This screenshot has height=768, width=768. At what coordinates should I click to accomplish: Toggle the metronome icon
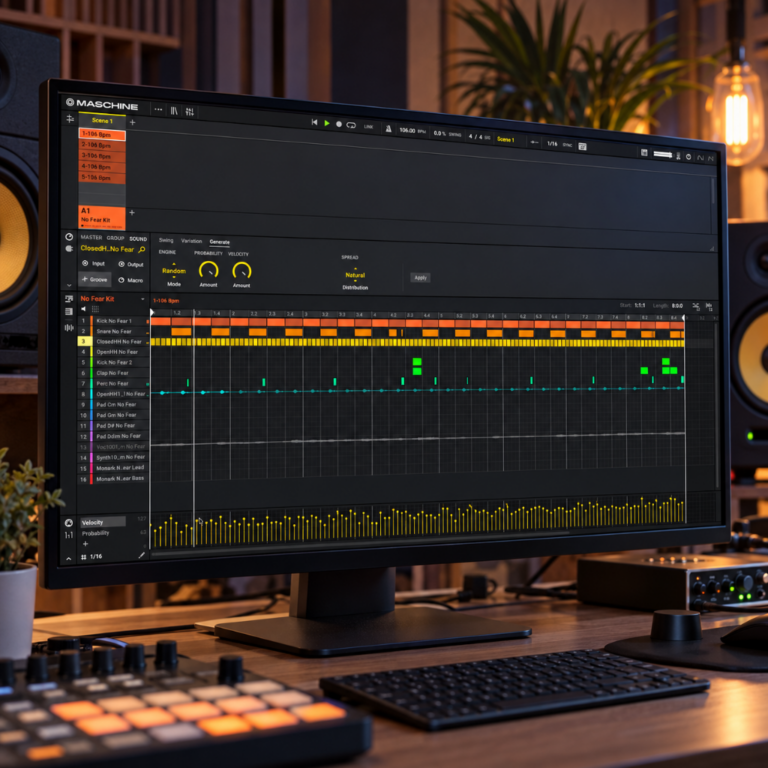point(388,129)
